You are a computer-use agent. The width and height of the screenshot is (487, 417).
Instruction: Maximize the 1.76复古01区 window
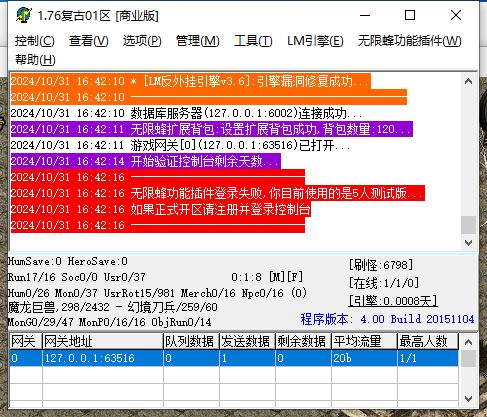tap(410, 15)
